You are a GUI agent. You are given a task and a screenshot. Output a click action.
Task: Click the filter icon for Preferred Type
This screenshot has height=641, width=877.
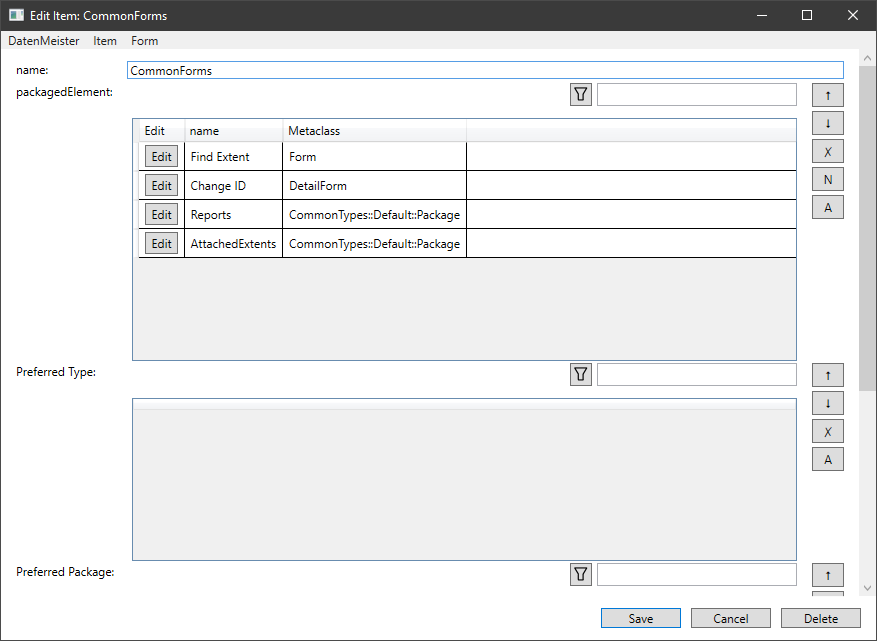click(x=581, y=375)
